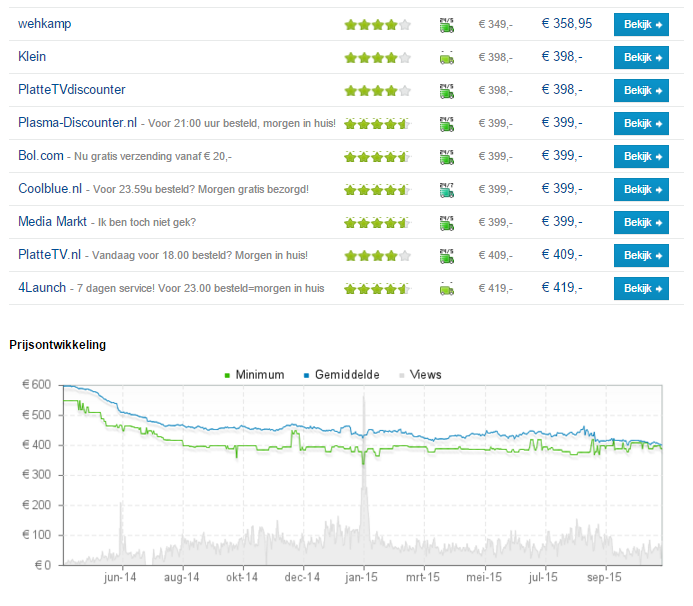693x606 pixels.
Task: Open the PlatteTVdiscounter shop link
Action: (x=72, y=90)
